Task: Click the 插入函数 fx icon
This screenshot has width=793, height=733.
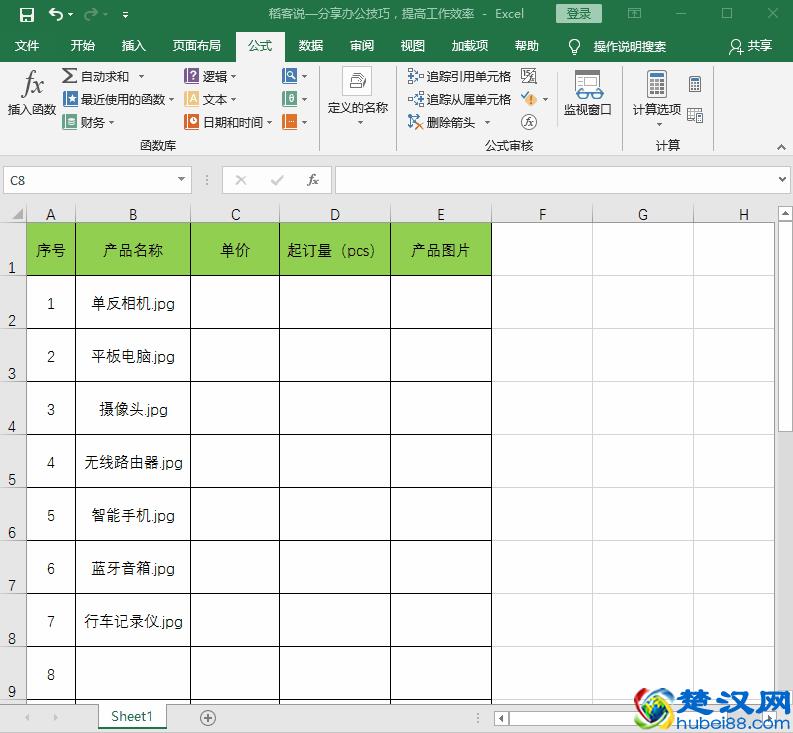Action: tap(32, 93)
